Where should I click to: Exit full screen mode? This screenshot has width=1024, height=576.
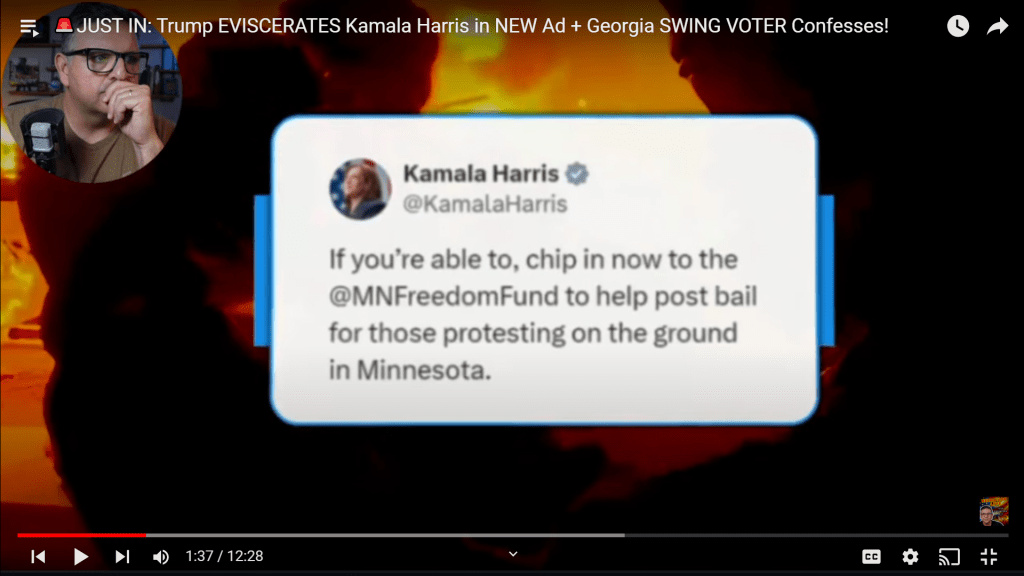click(x=989, y=556)
